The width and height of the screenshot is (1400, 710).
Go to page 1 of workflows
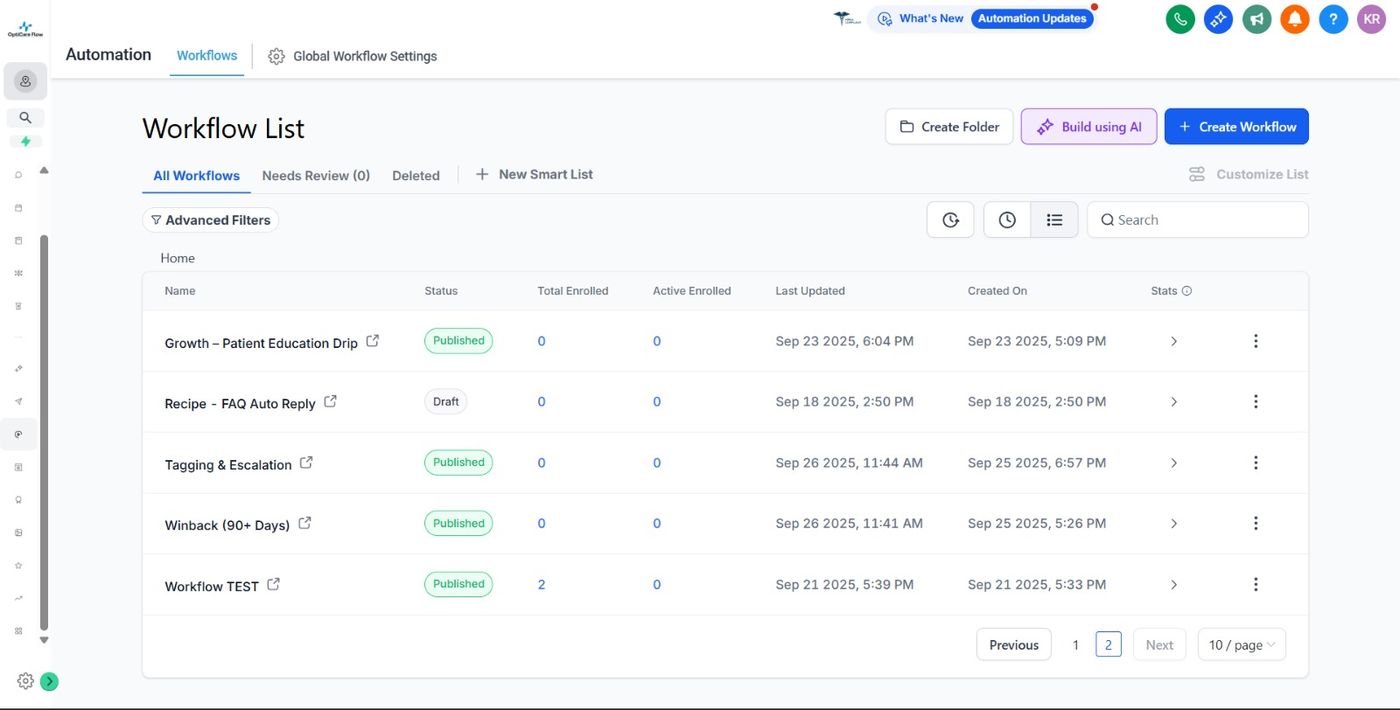1076,645
